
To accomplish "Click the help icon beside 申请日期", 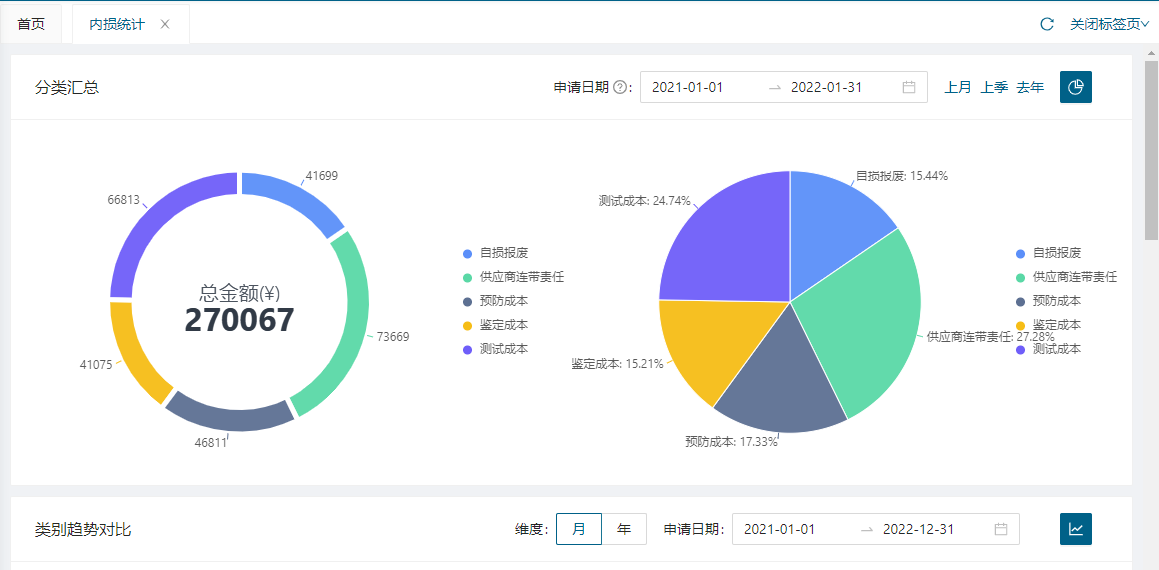I will [x=620, y=88].
